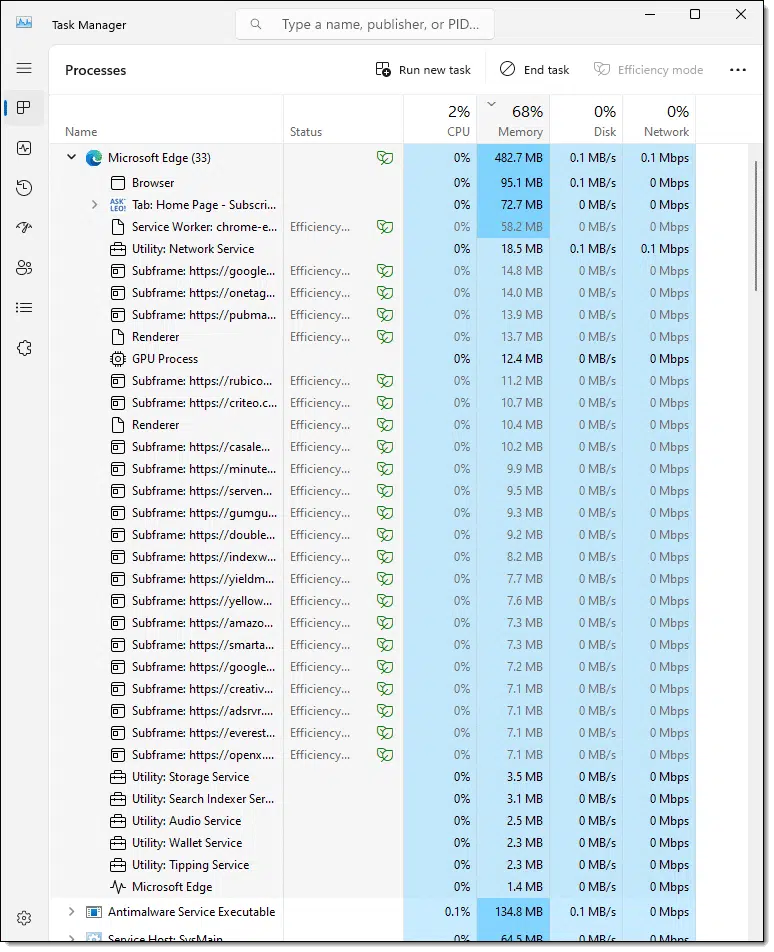Select Utility: Search Indexer row
The height and width of the screenshot is (952, 774).
point(372,799)
